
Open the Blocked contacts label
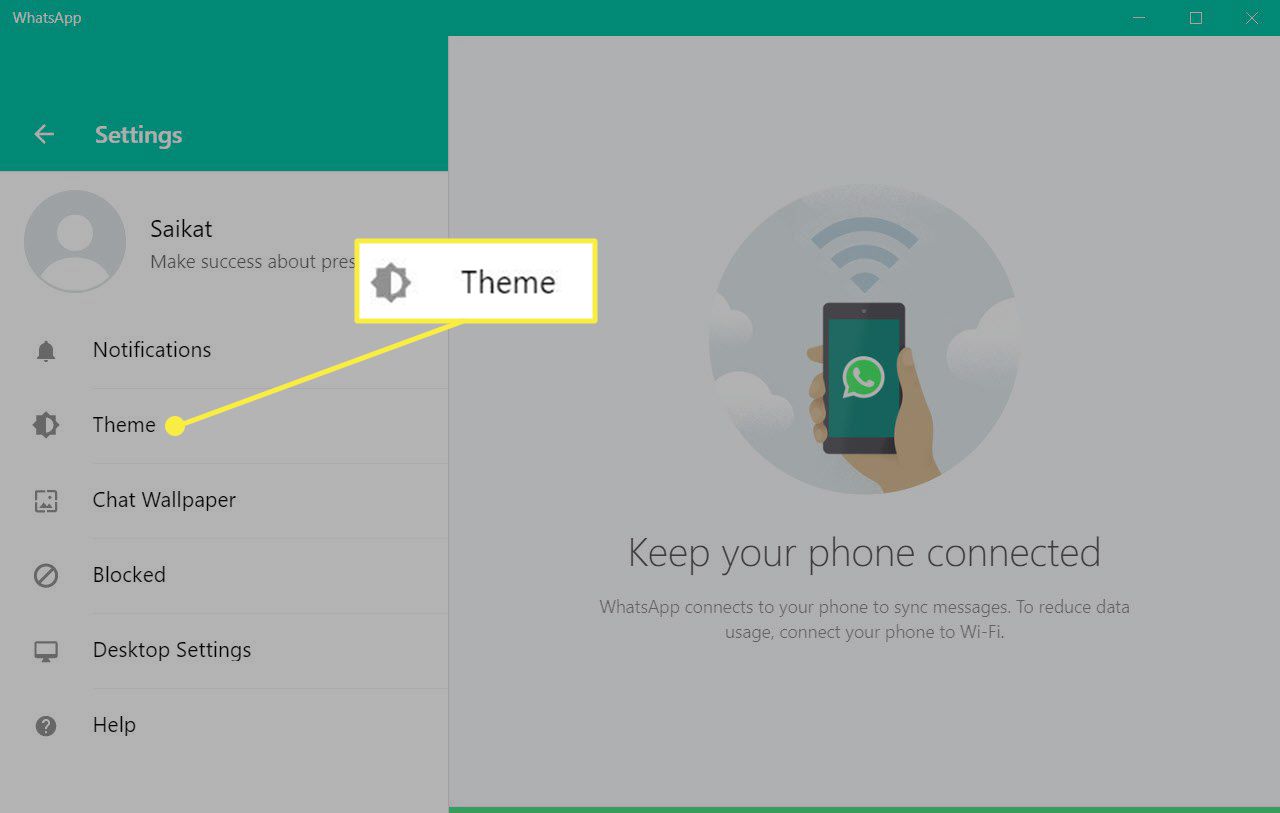tap(129, 575)
